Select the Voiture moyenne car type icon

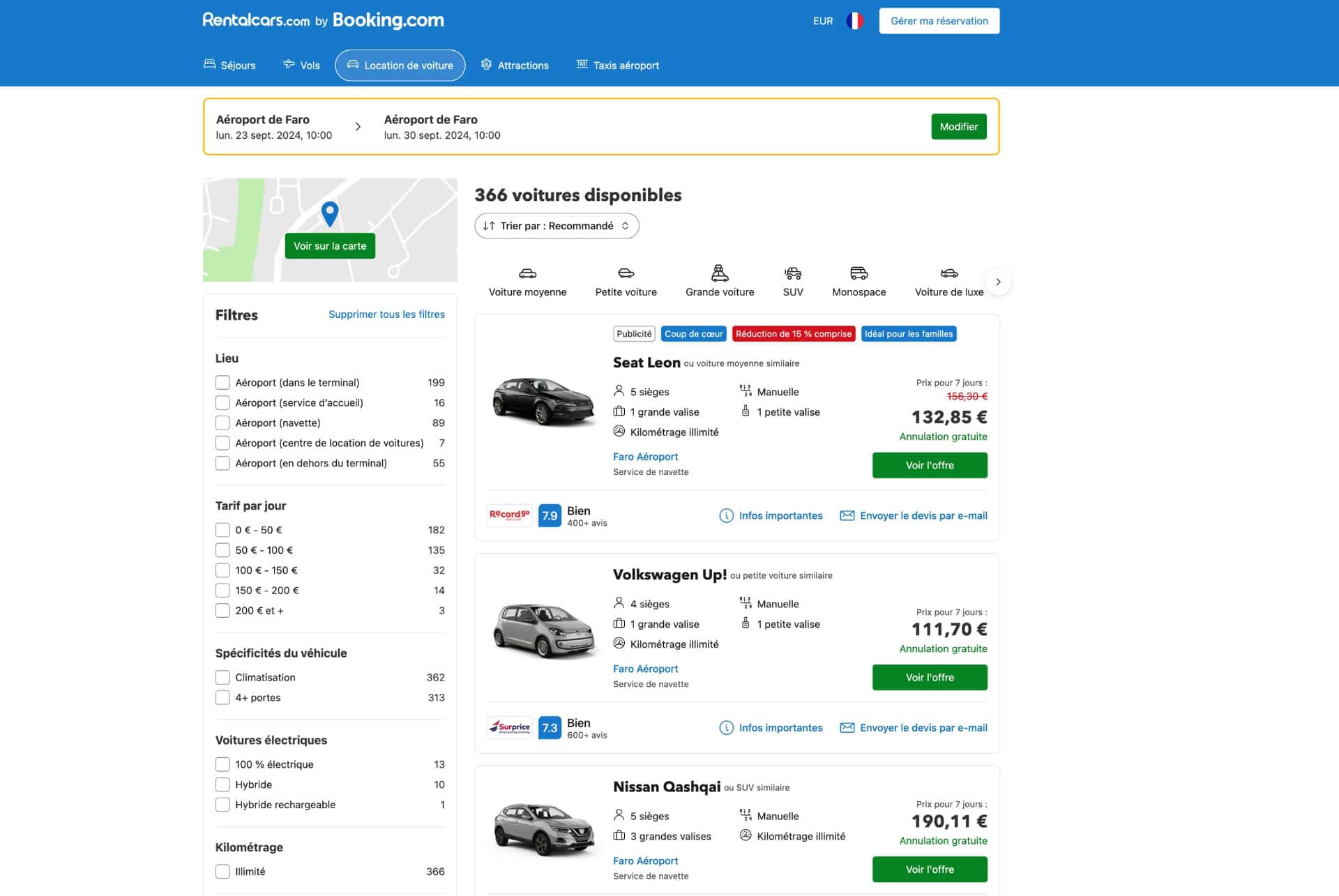pos(527,273)
